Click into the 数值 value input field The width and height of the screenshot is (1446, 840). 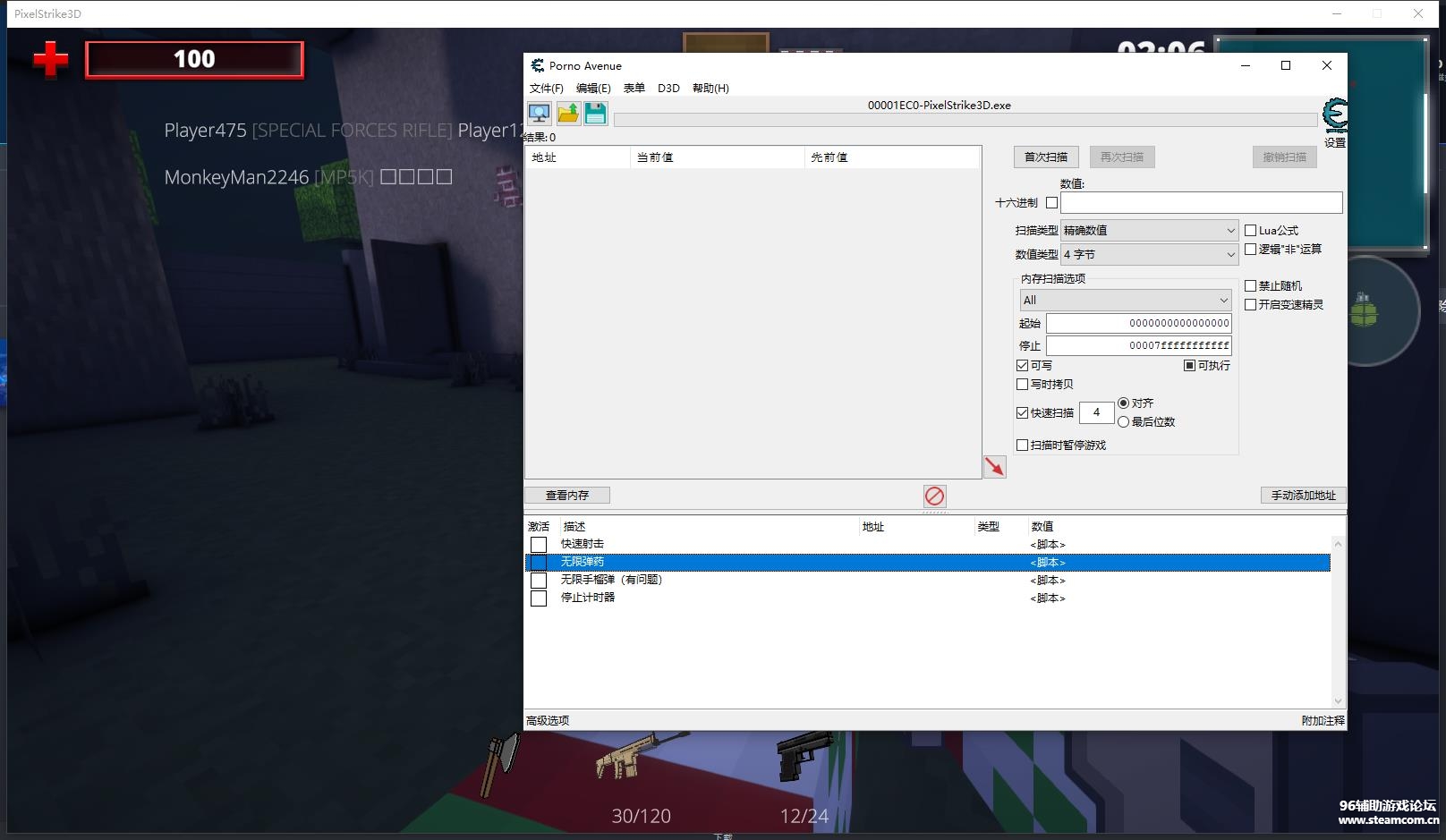(1201, 203)
